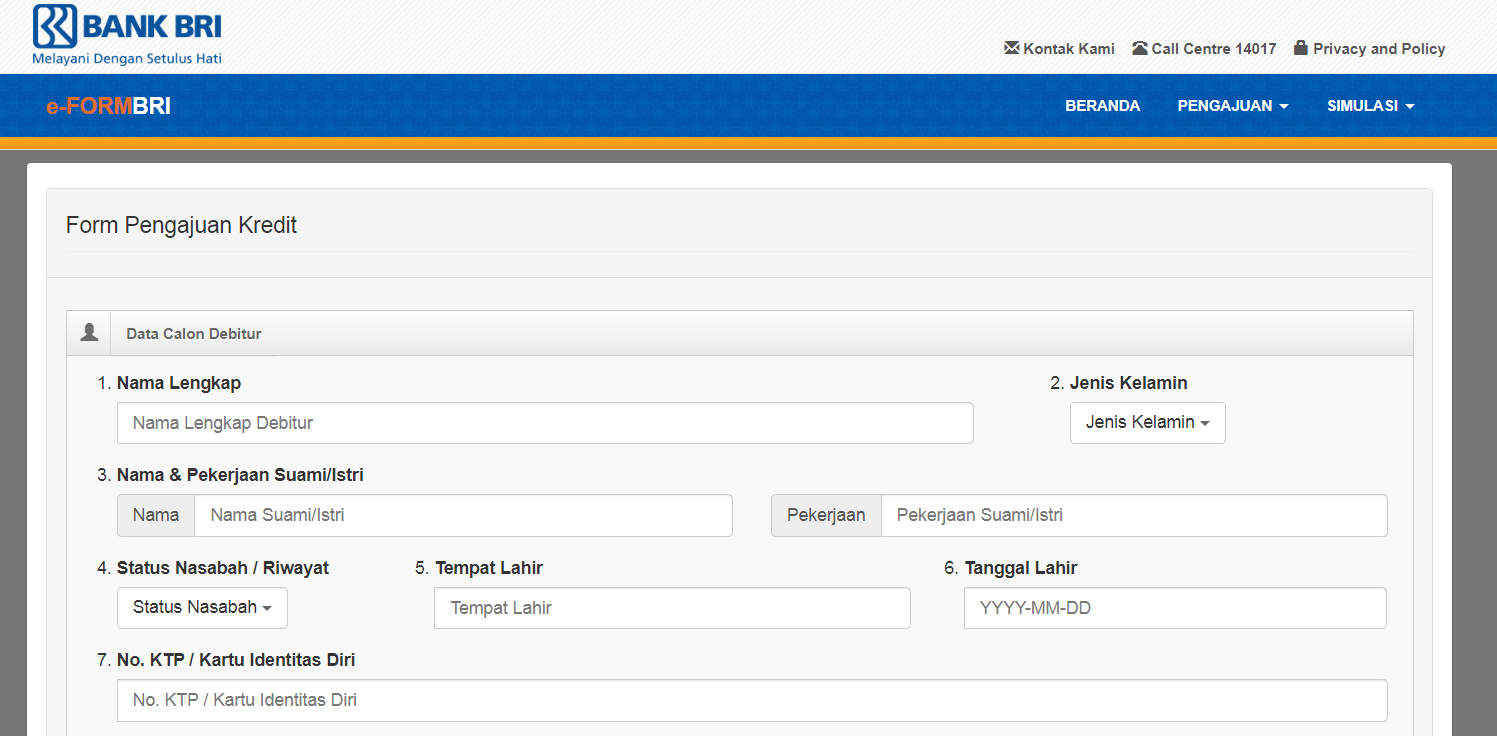Click the Melayani Dengan Setulus Hati tagline
Screen dimensions: 1497x736
tap(127, 58)
